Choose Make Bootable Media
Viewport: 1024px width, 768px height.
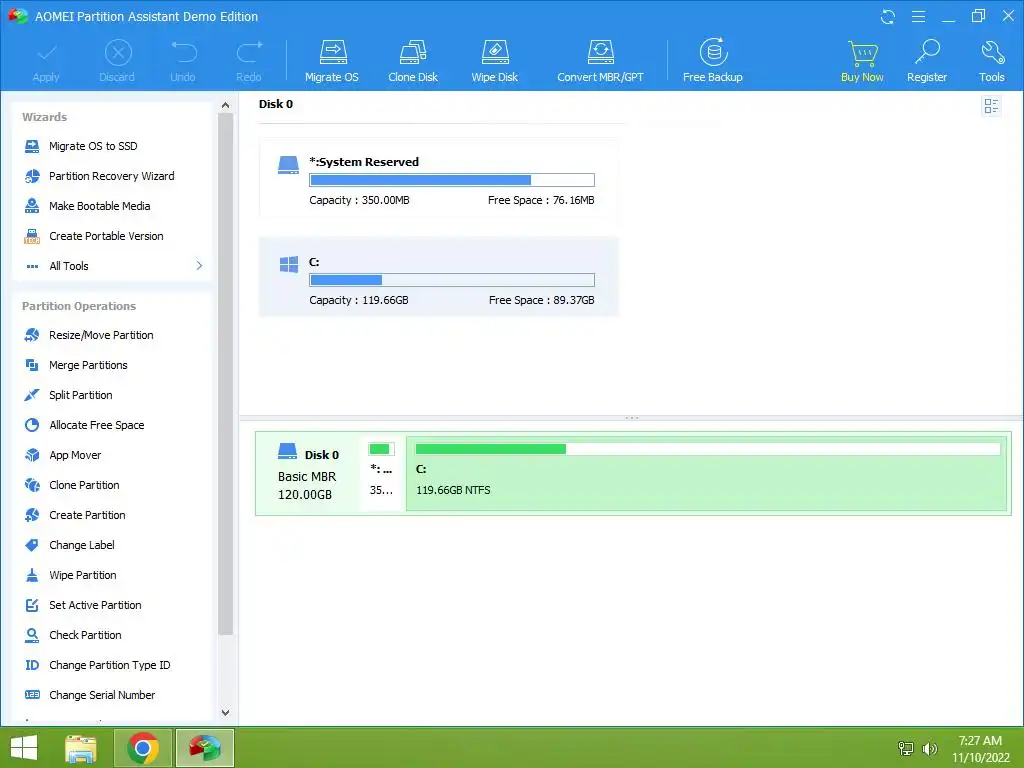[x=99, y=206]
